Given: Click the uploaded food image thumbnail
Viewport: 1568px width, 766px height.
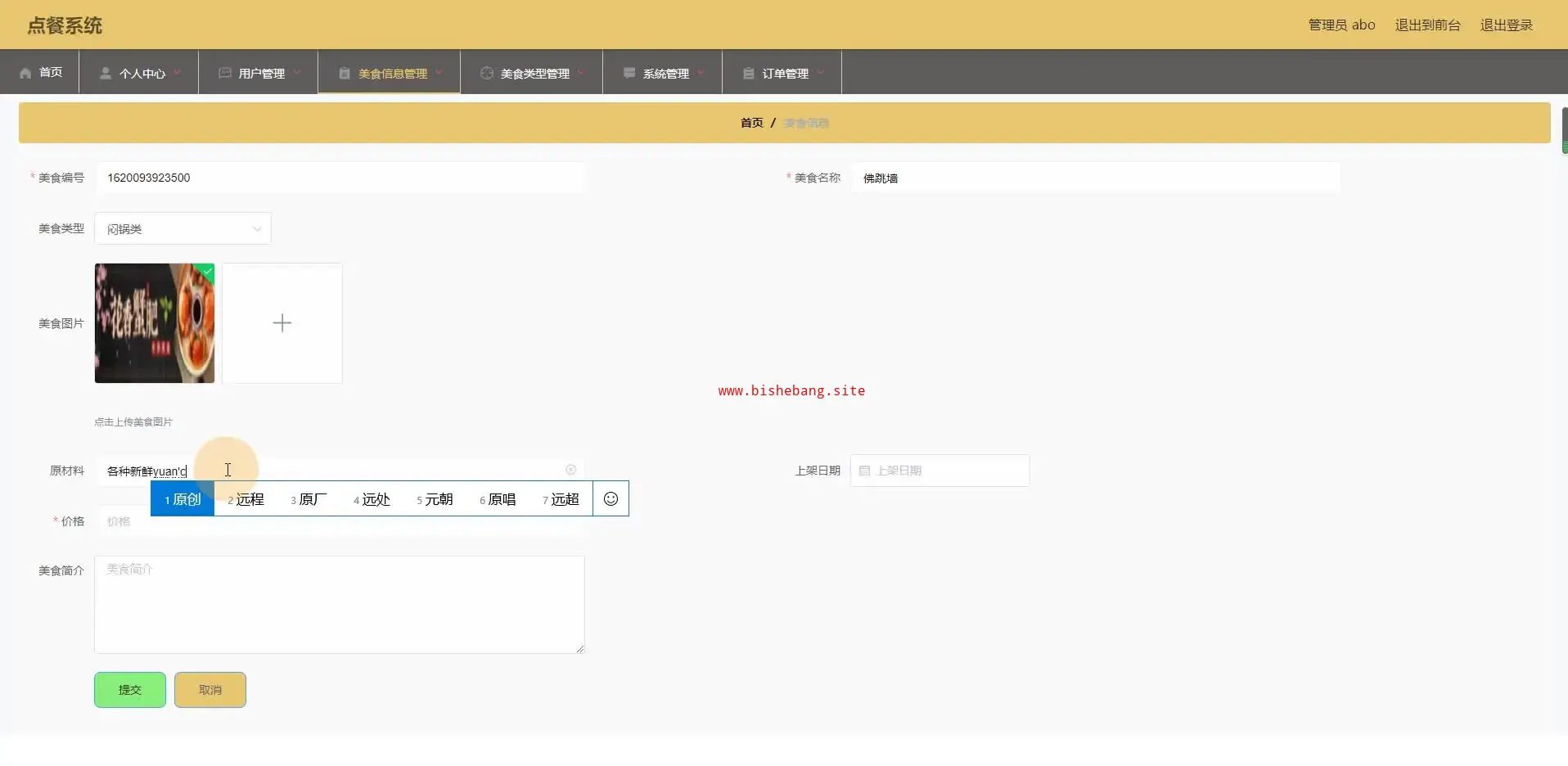Looking at the screenshot, I should (155, 323).
